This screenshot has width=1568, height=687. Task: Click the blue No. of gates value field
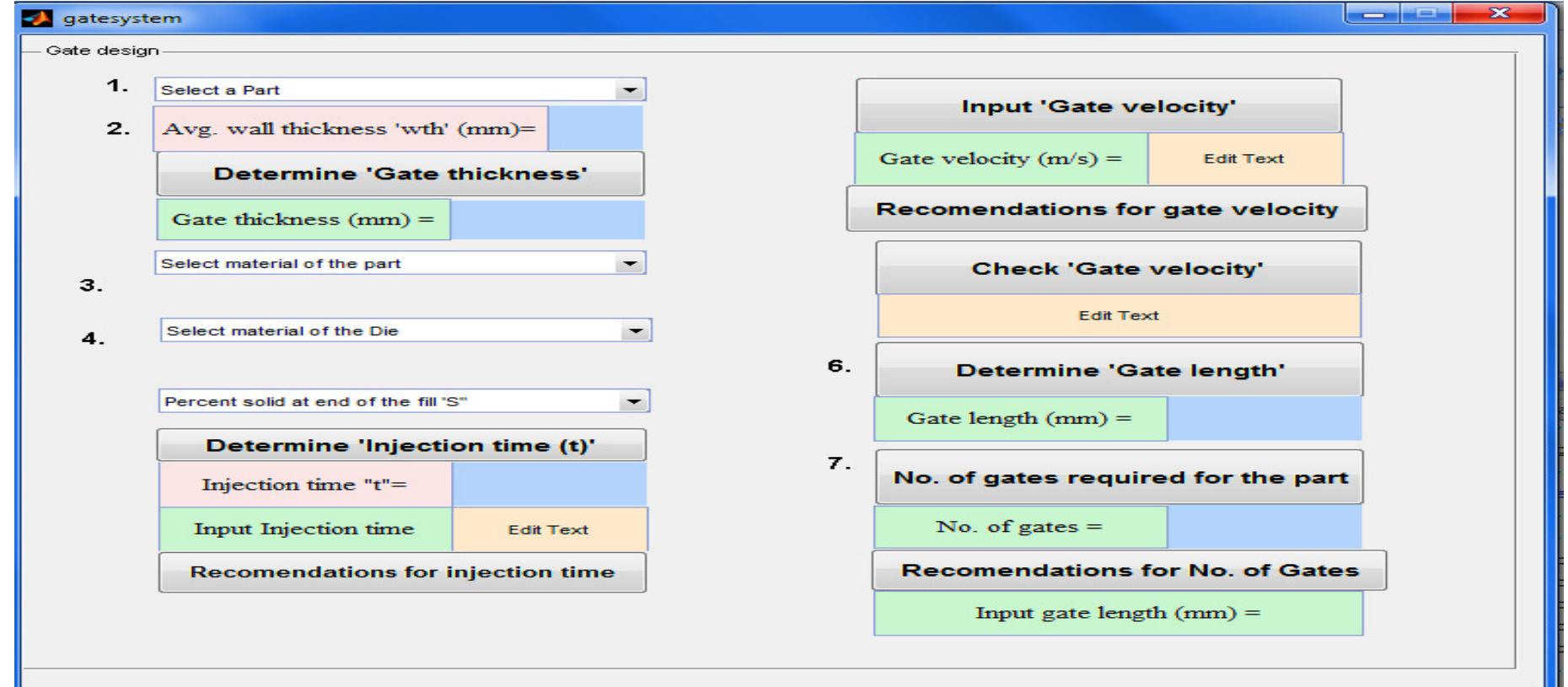tap(1264, 527)
